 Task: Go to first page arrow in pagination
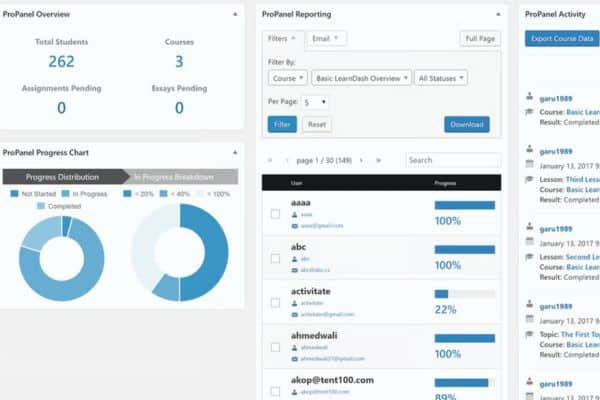point(270,160)
